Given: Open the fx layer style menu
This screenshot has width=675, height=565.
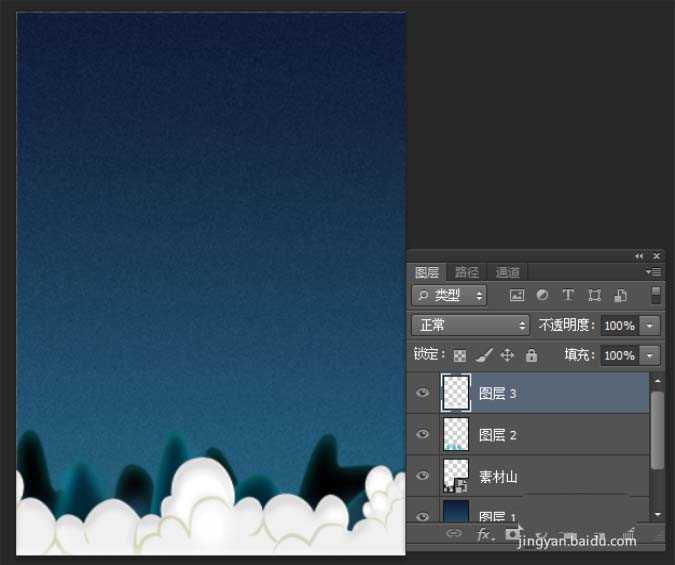Looking at the screenshot, I should (x=484, y=535).
